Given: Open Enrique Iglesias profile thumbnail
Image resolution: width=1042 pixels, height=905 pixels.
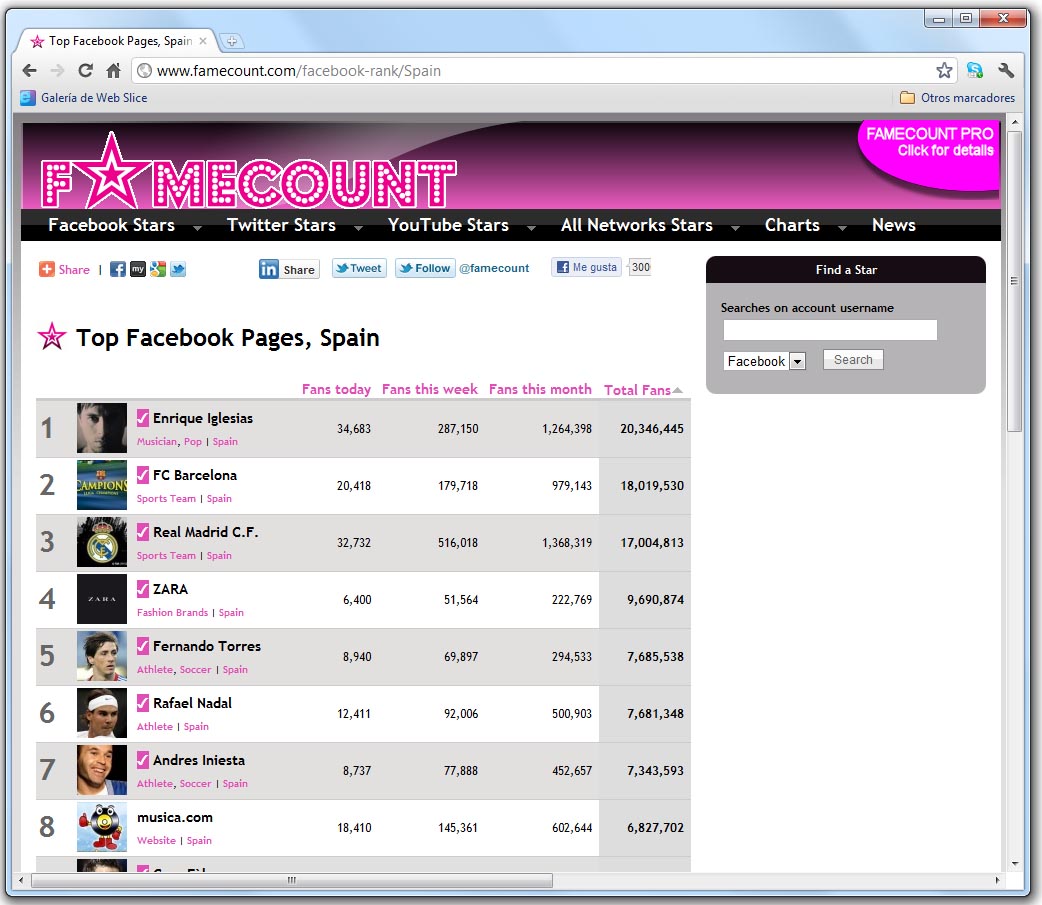Looking at the screenshot, I should [102, 428].
